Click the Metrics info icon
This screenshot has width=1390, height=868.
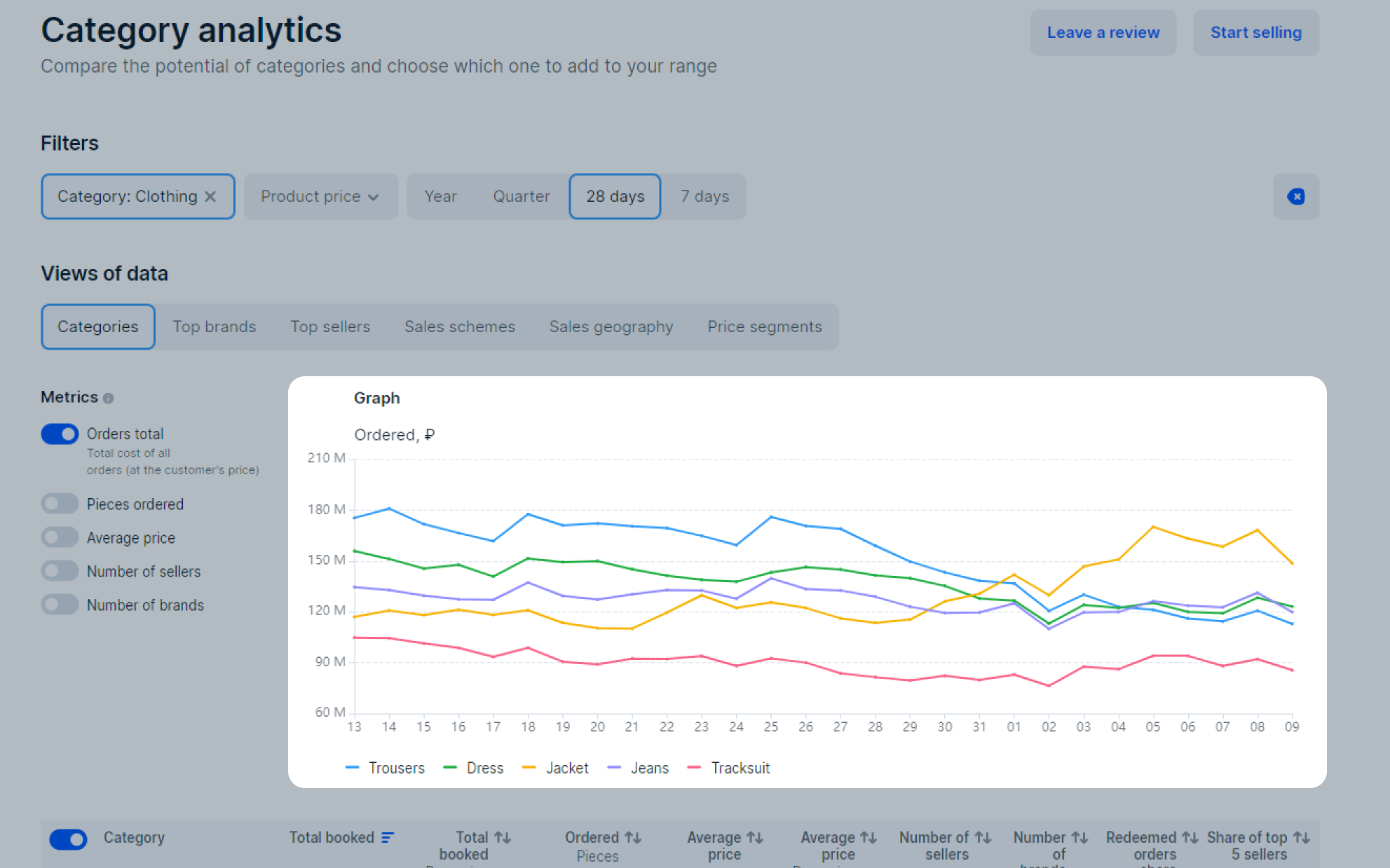click(108, 398)
